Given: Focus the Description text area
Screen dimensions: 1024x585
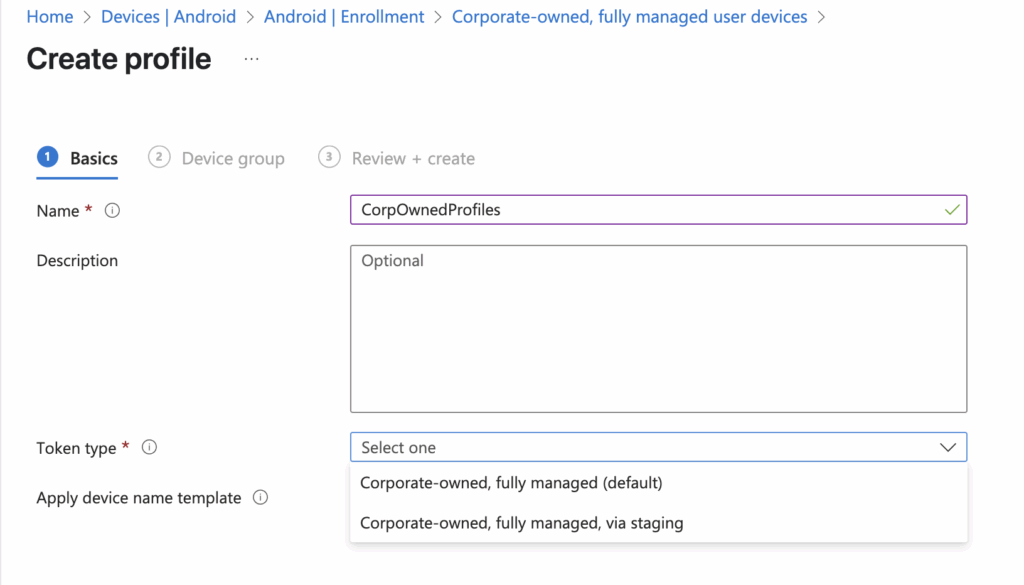Looking at the screenshot, I should coord(658,329).
